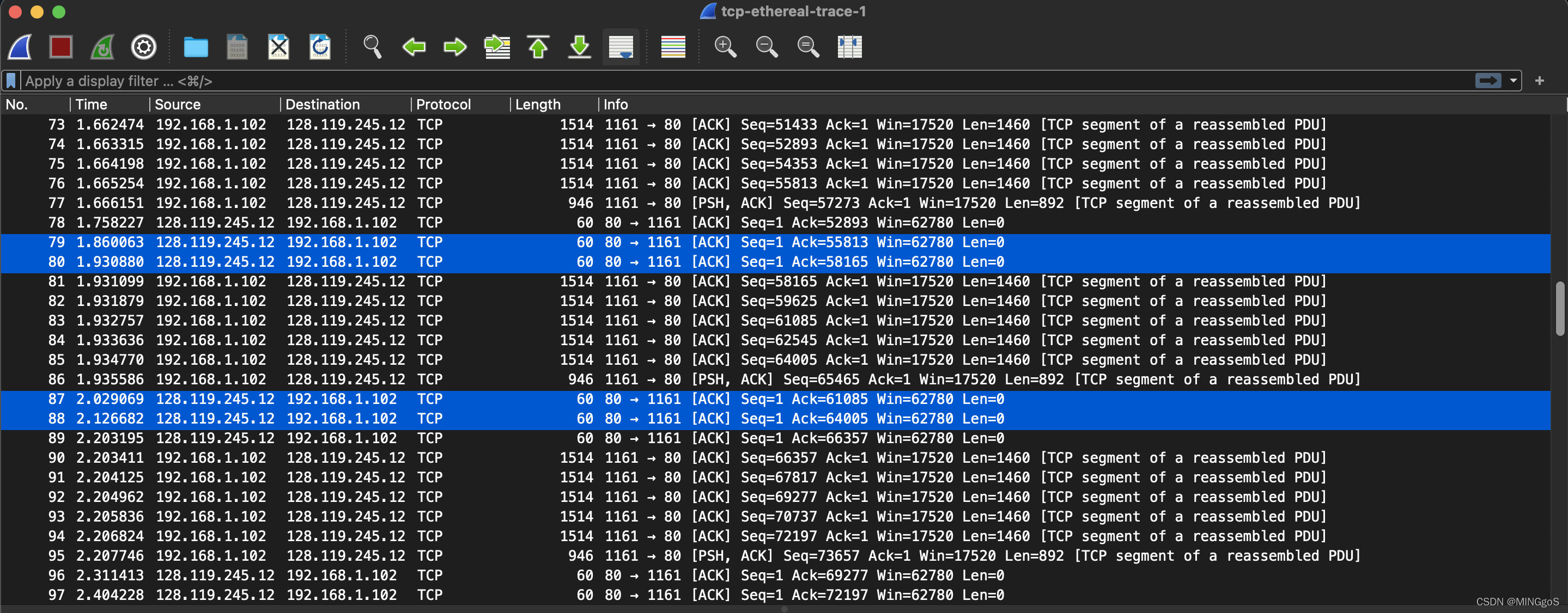Click into the display filter field
The image size is (1568, 613).
pyautogui.click(x=731, y=81)
